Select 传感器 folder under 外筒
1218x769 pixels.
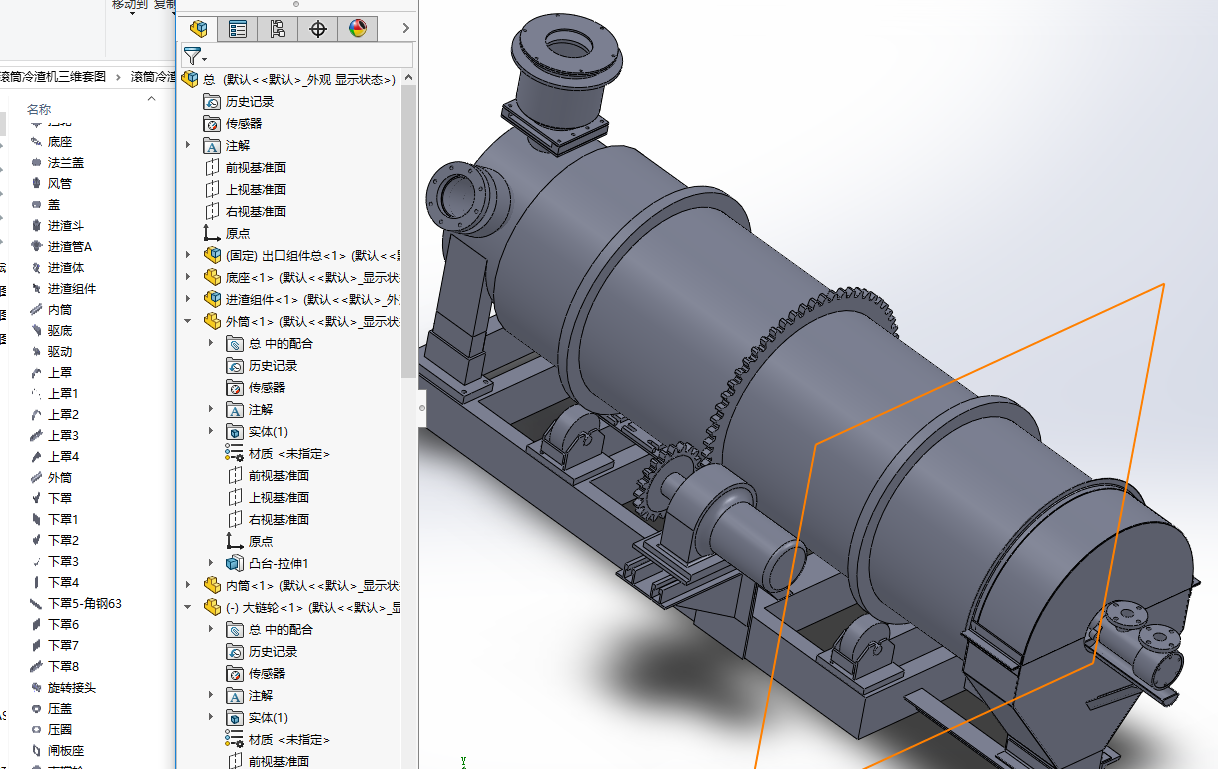click(x=267, y=387)
